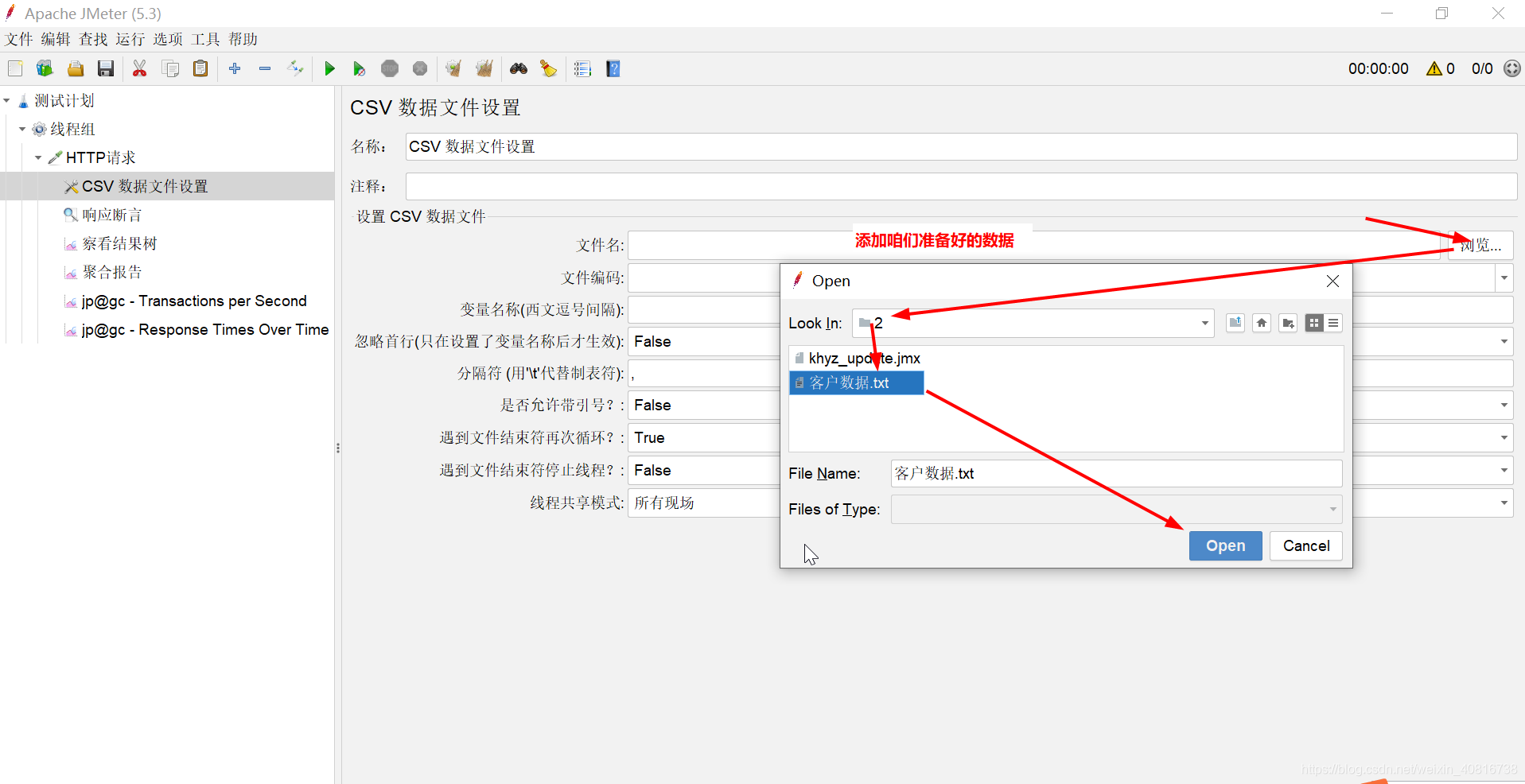This screenshot has height=784, width=1525.
Task: Click the Reset search icon
Action: (549, 69)
